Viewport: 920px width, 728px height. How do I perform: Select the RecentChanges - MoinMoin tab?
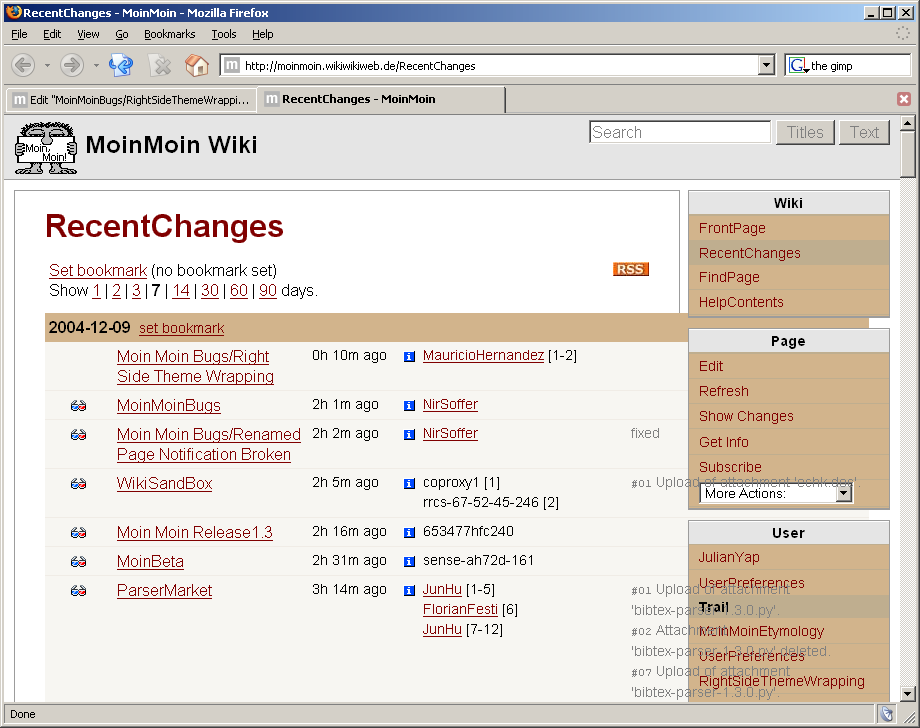381,99
